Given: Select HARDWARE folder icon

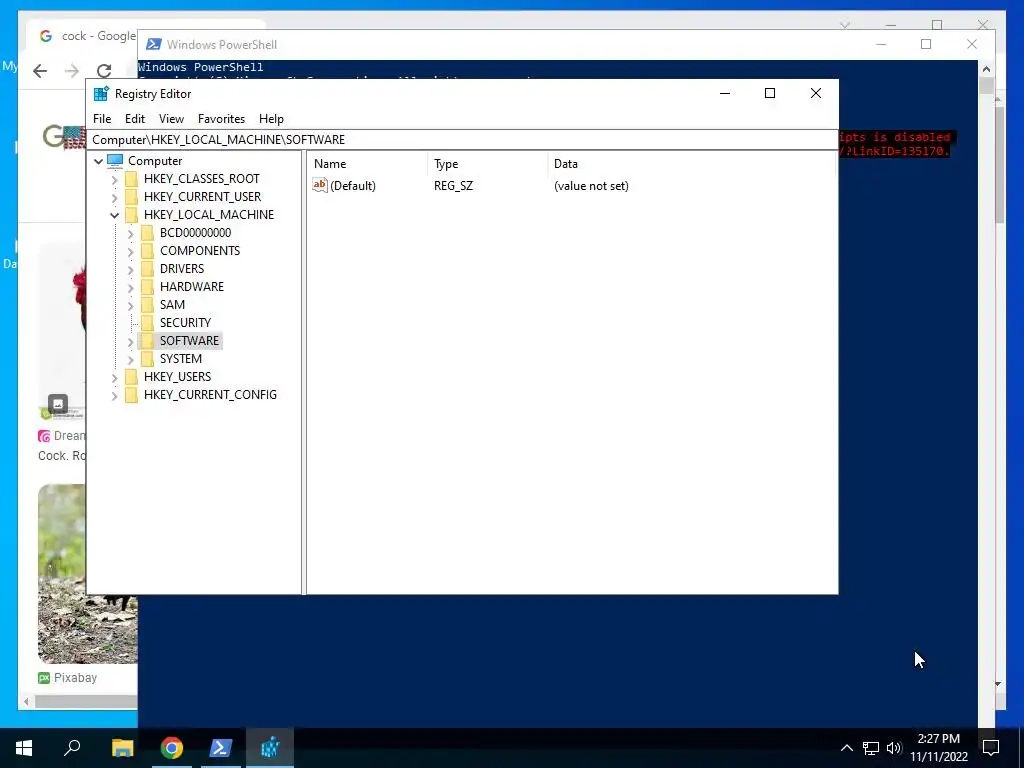Looking at the screenshot, I should [x=148, y=287].
